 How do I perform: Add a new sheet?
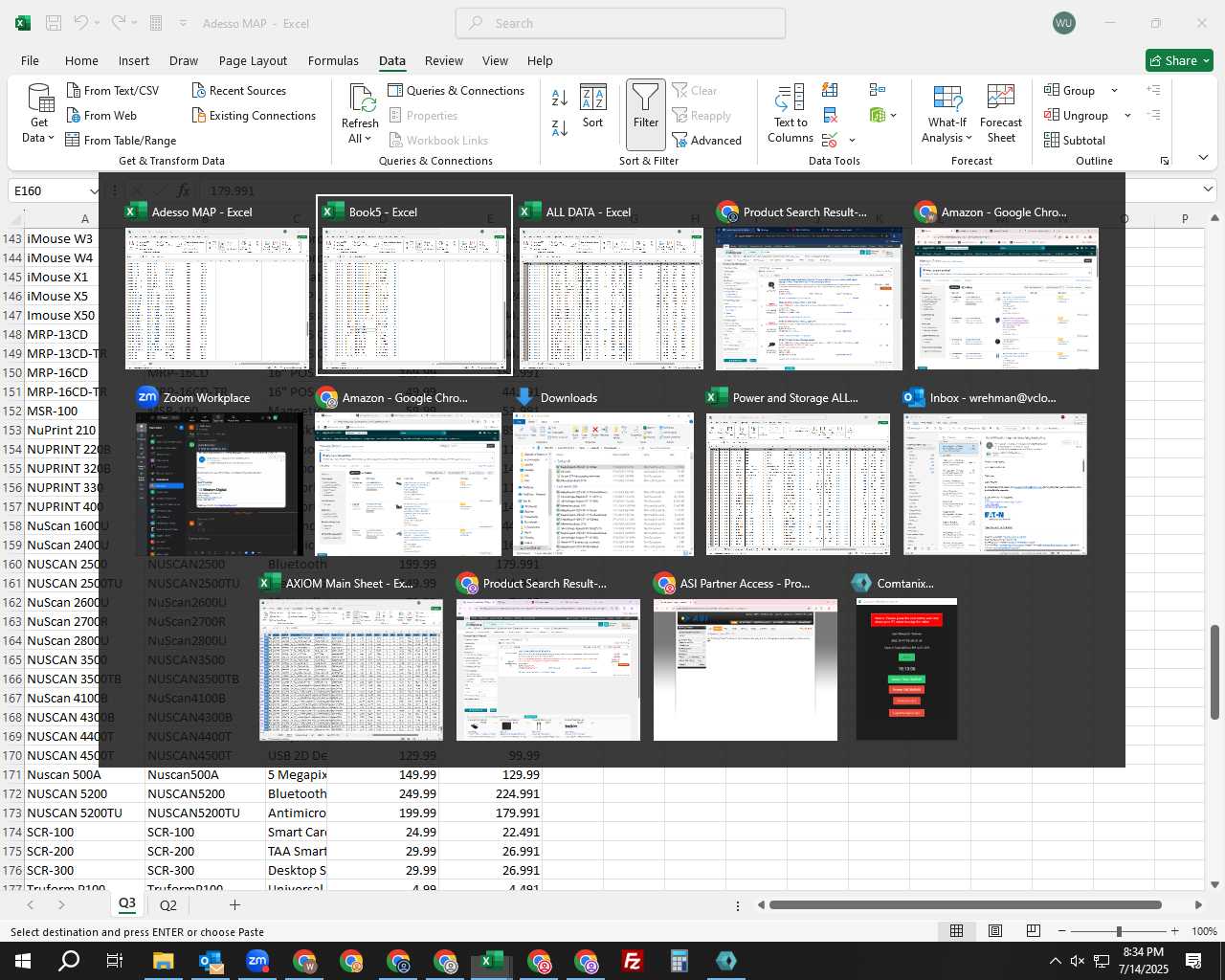point(234,904)
